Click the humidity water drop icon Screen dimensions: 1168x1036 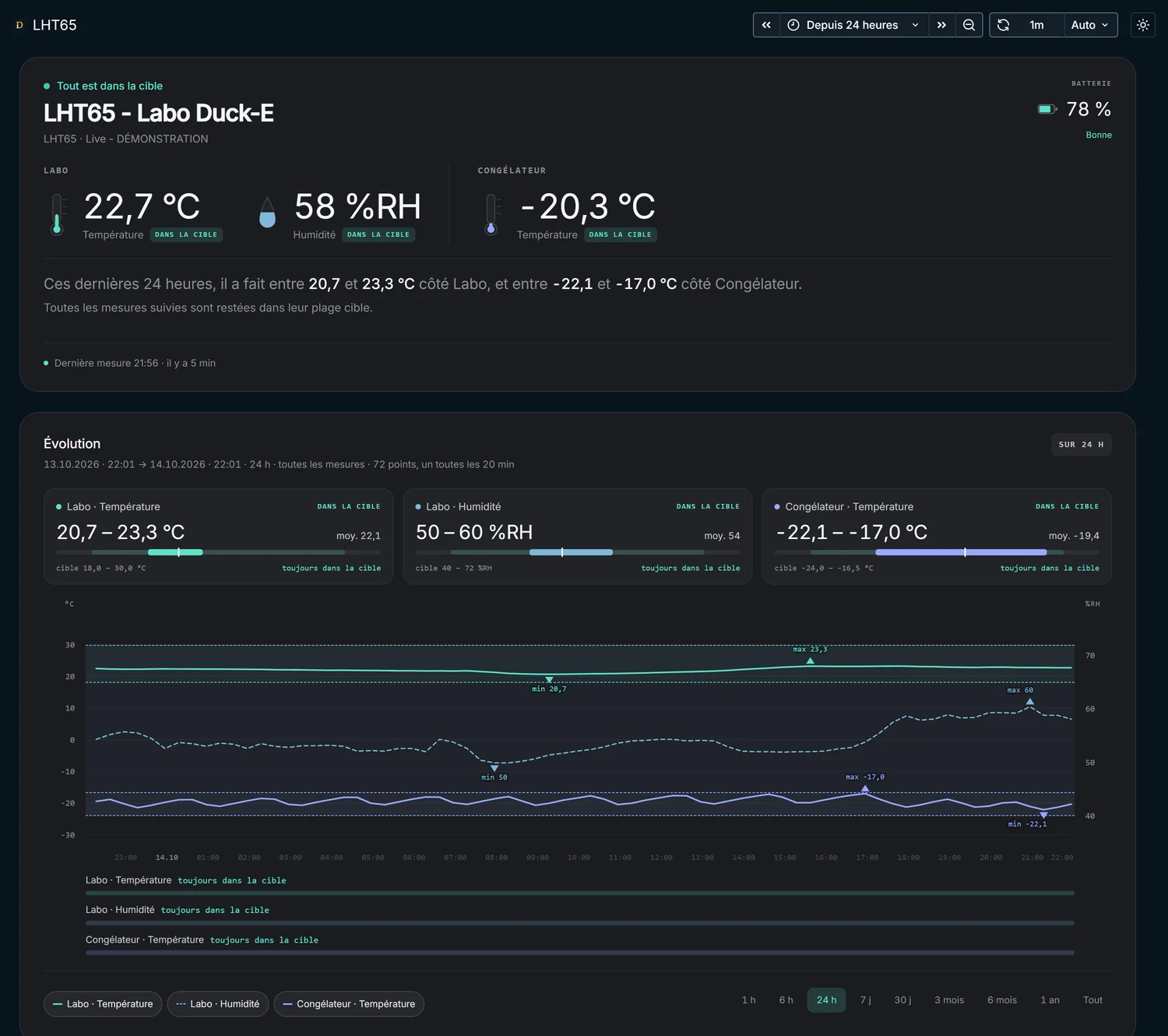pos(267,212)
